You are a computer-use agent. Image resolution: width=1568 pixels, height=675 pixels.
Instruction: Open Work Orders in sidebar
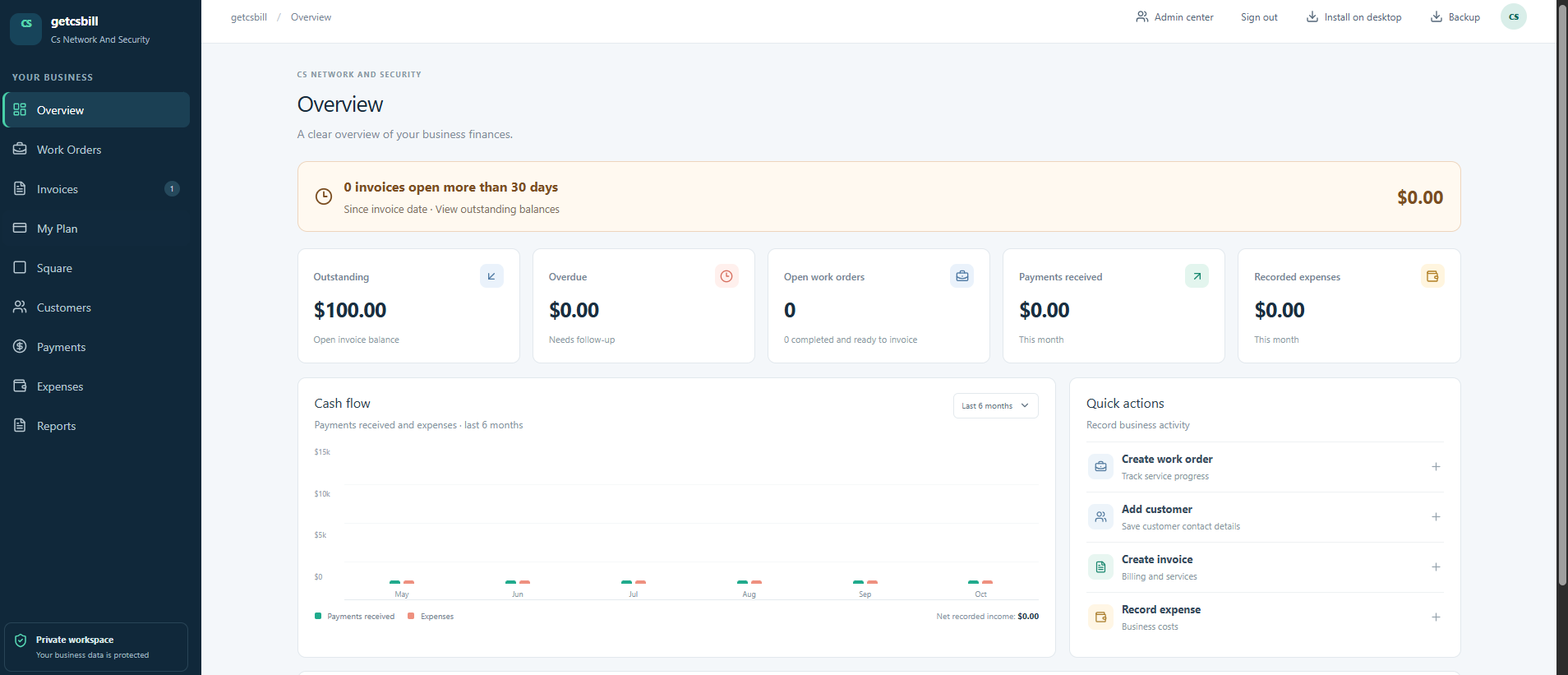point(97,150)
